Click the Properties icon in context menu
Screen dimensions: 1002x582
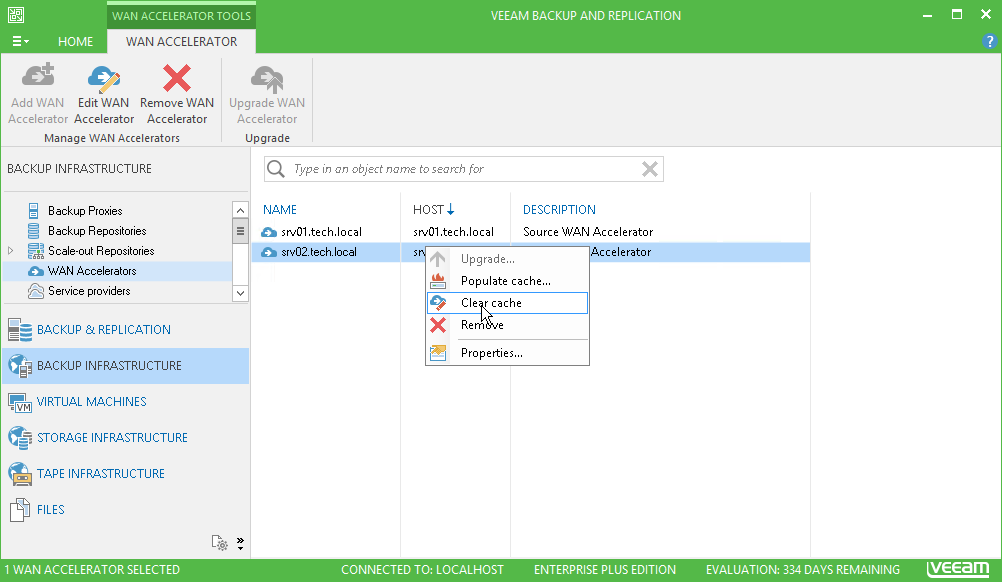438,353
